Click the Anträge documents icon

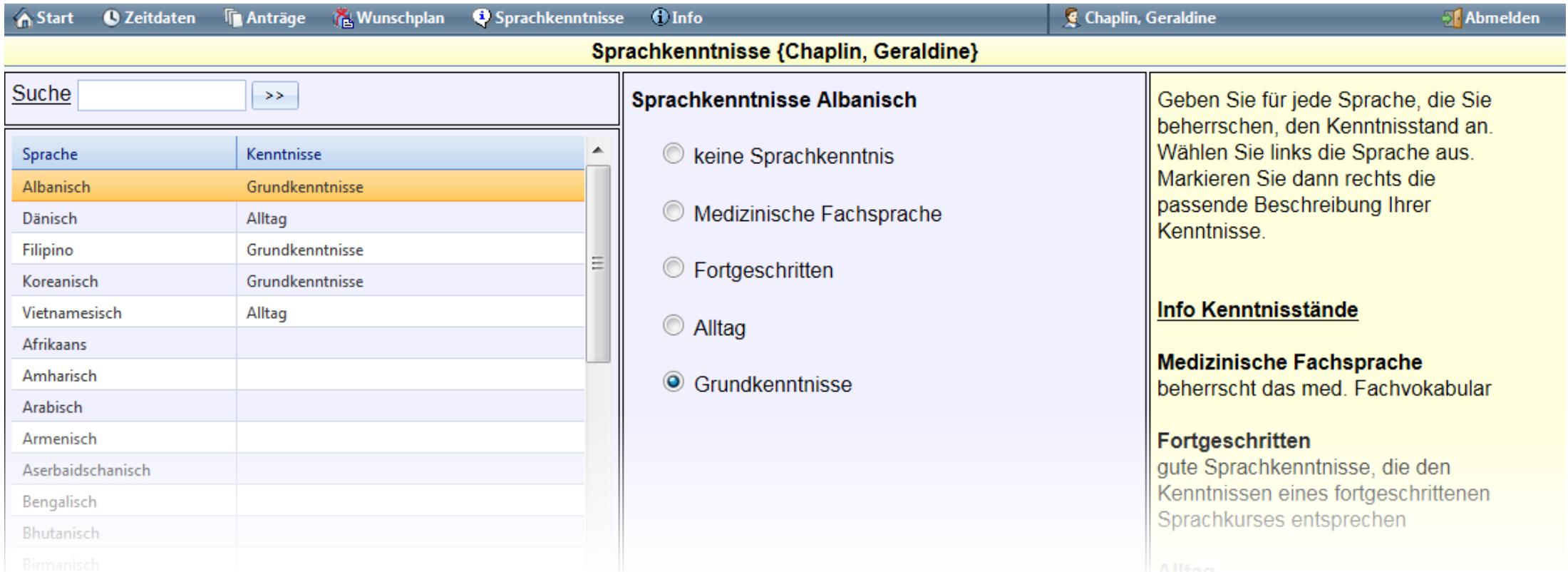[x=233, y=19]
